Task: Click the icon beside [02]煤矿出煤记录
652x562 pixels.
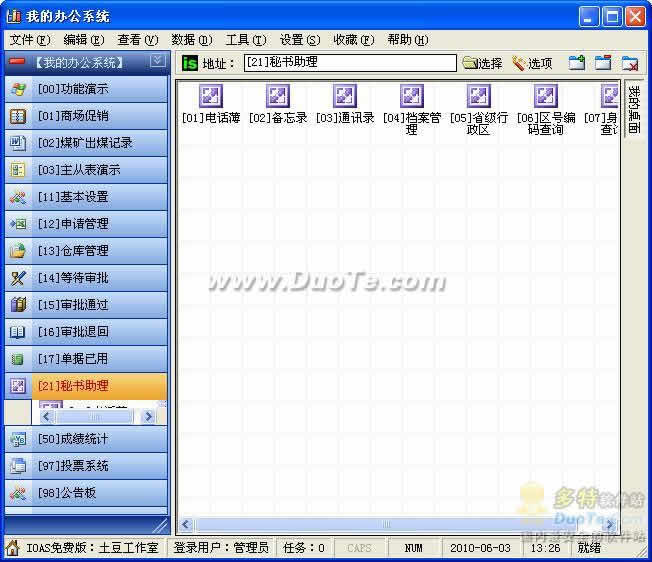Action: tap(18, 143)
